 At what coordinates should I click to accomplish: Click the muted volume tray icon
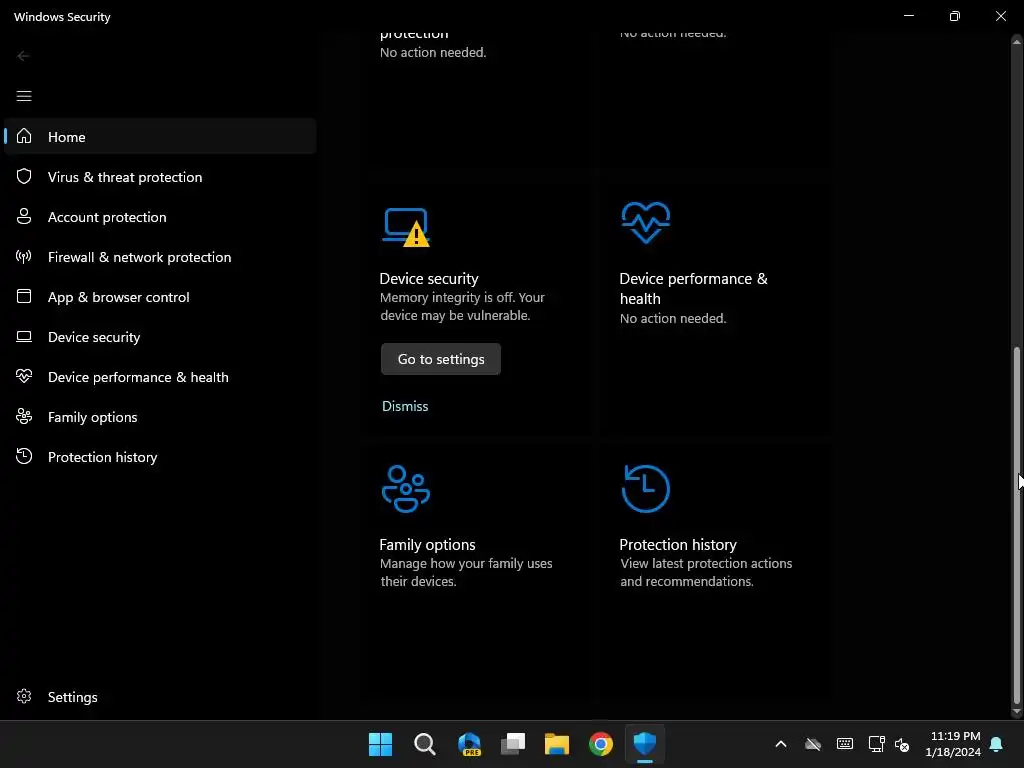click(902, 744)
